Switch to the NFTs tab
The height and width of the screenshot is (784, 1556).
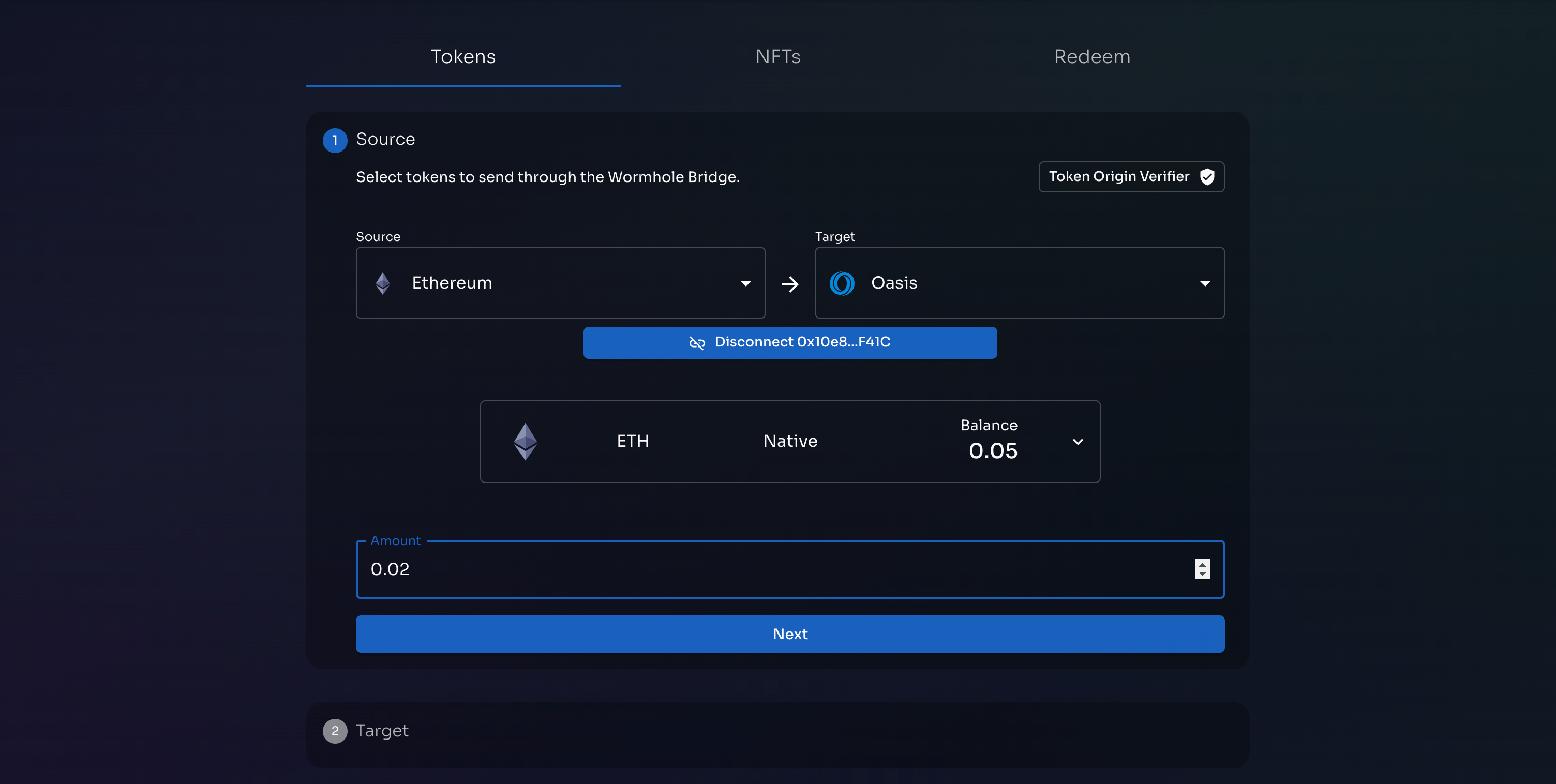pos(777,57)
